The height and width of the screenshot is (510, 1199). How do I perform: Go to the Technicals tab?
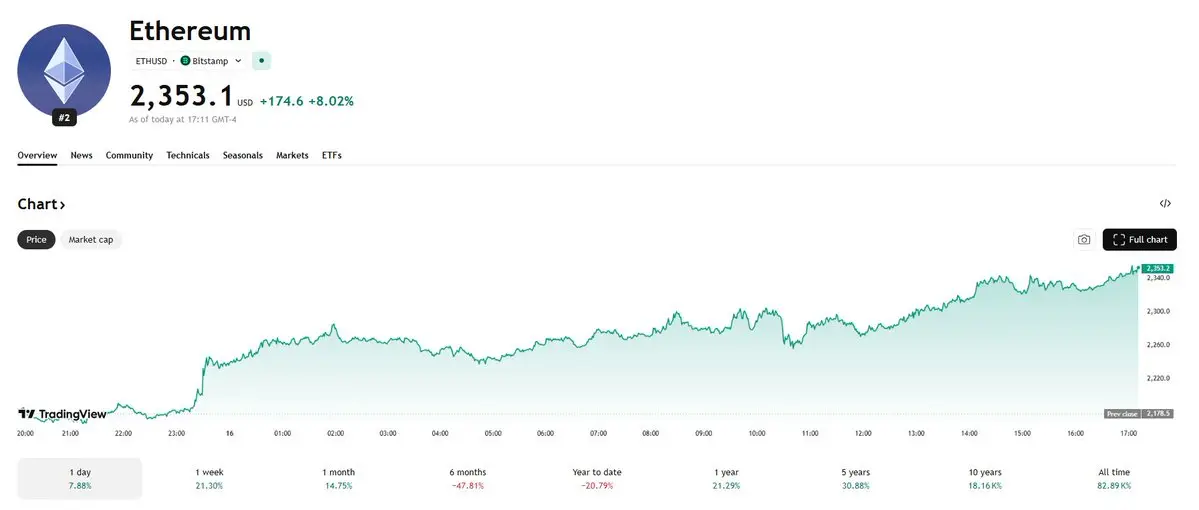(x=188, y=156)
